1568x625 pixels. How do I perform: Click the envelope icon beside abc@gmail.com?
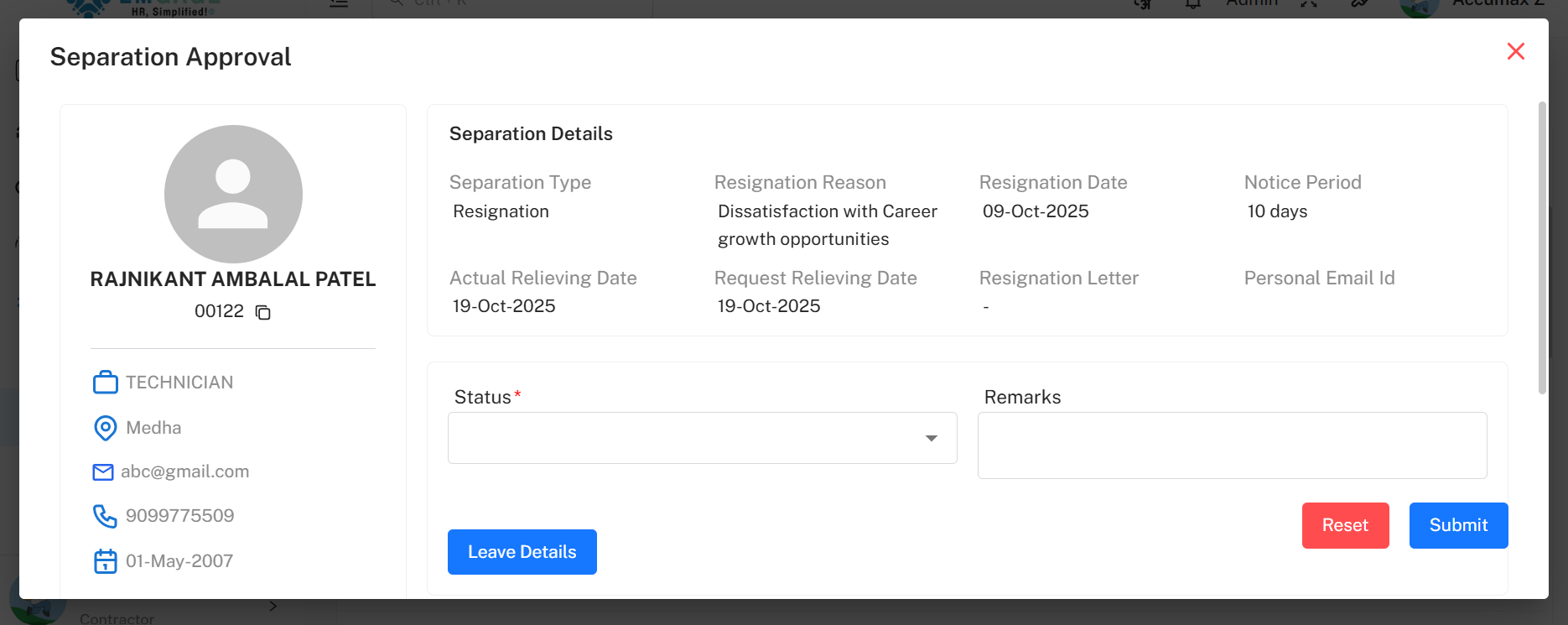[103, 472]
